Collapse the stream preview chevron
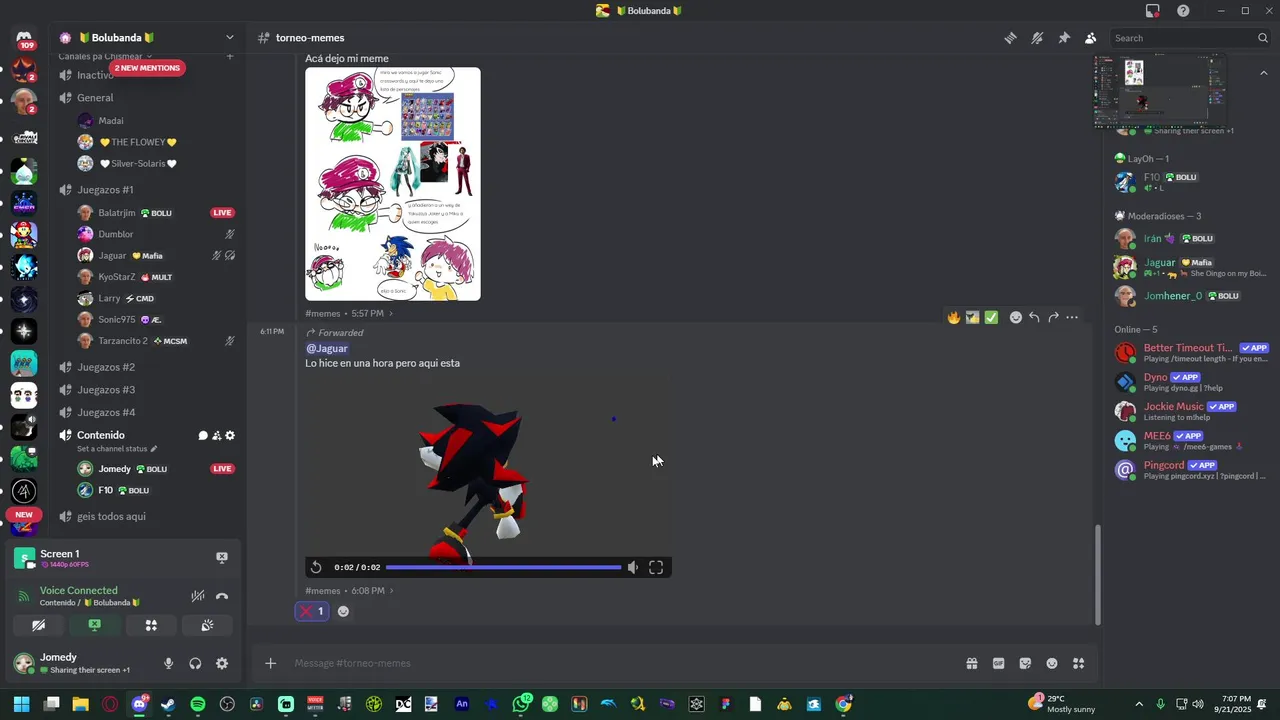The image size is (1280, 720). coord(1264,73)
